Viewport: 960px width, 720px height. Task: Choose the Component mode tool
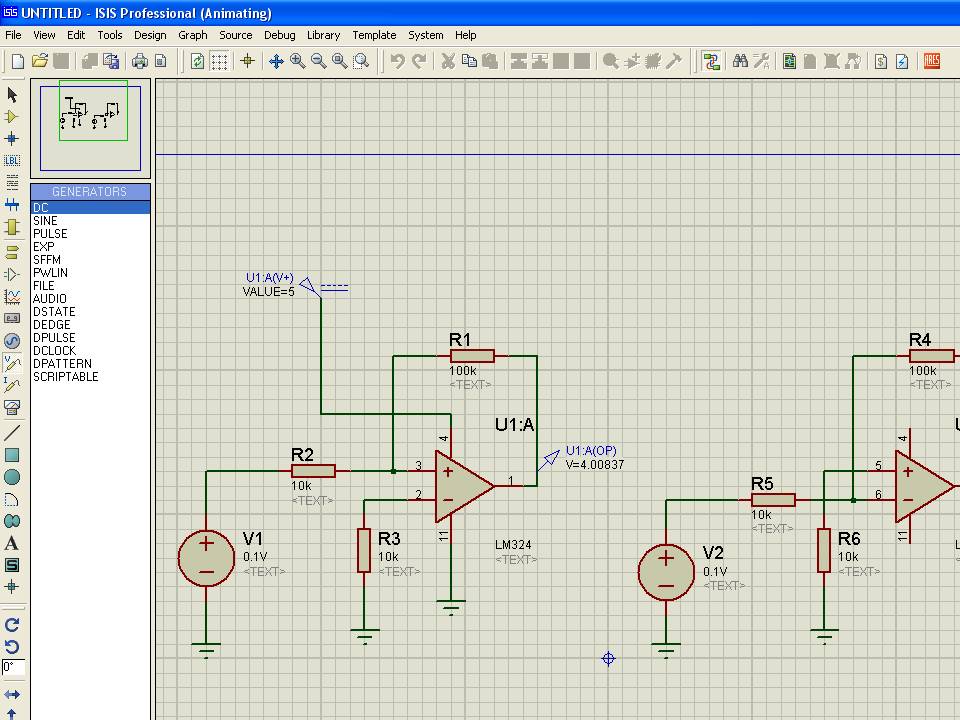click(12, 117)
